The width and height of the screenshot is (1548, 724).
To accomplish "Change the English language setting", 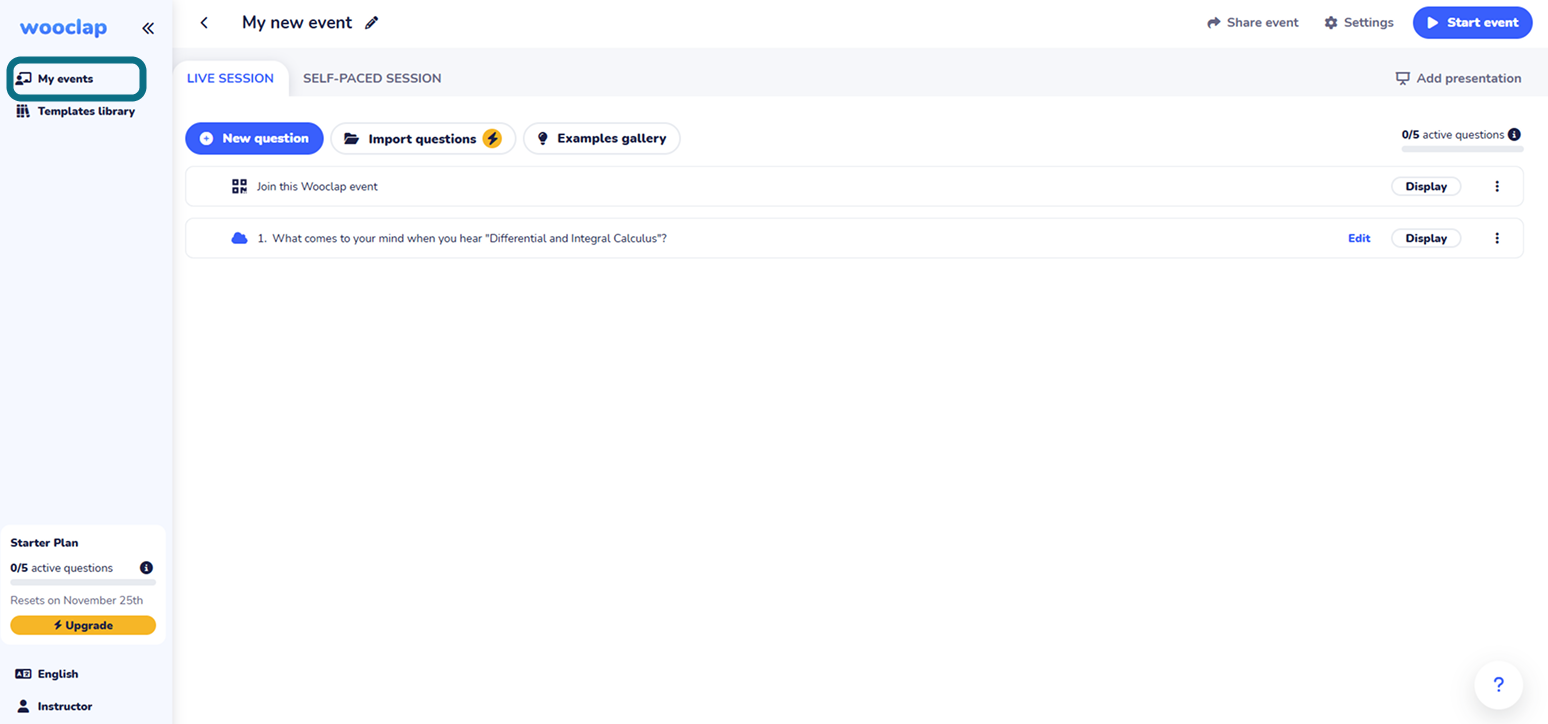I will tap(47, 674).
